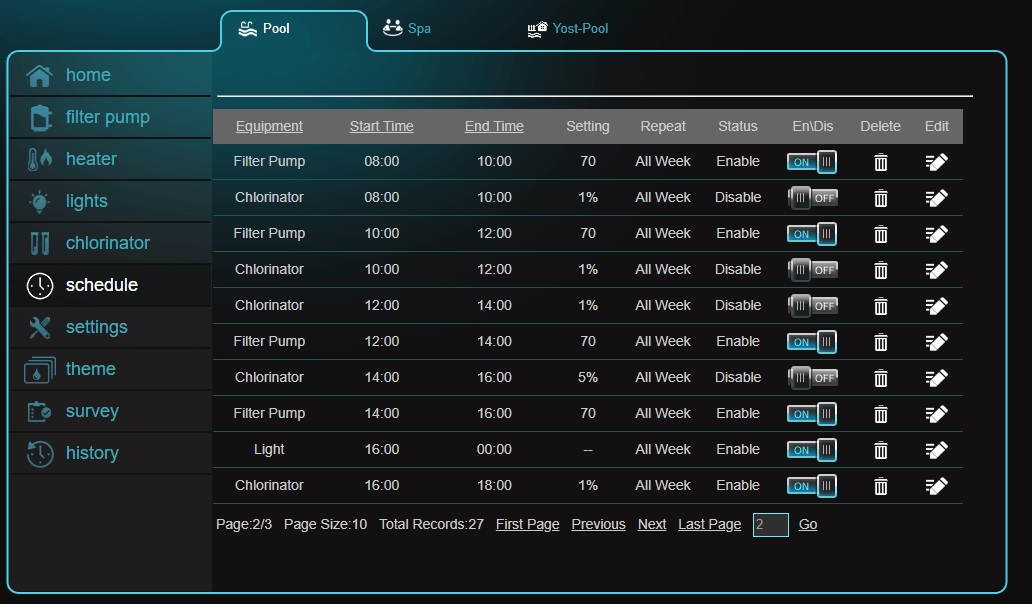The image size is (1032, 604).
Task: Open the chlorinator section
Action: [110, 243]
